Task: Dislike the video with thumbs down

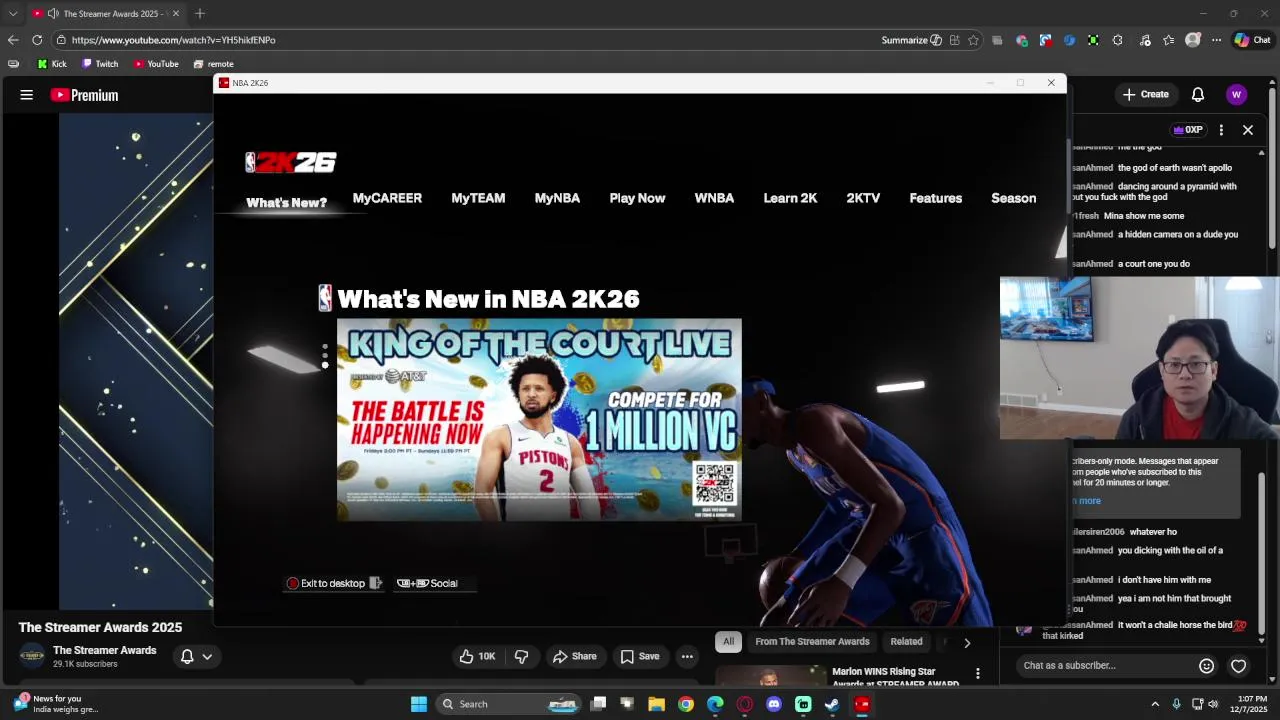Action: (521, 656)
